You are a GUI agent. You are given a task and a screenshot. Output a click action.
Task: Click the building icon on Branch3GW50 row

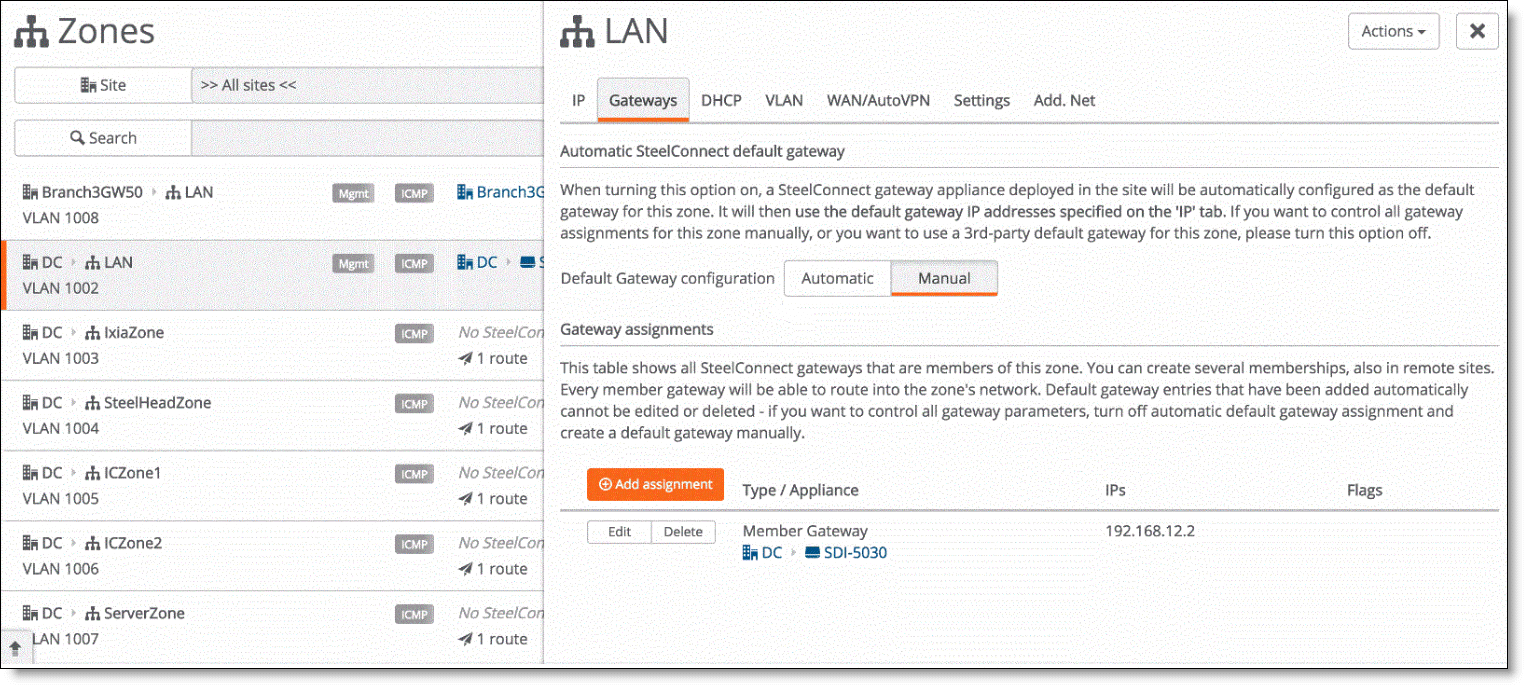(x=30, y=192)
